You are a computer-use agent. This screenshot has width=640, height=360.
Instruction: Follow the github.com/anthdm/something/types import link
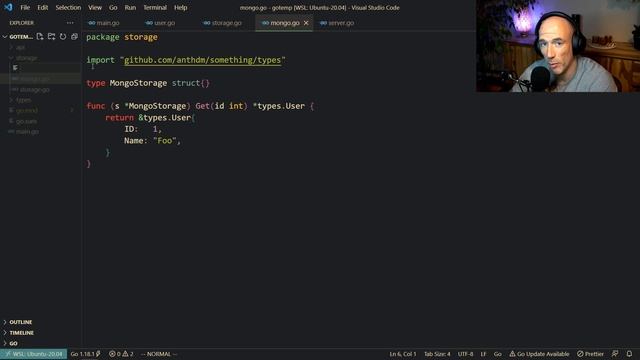point(202,60)
